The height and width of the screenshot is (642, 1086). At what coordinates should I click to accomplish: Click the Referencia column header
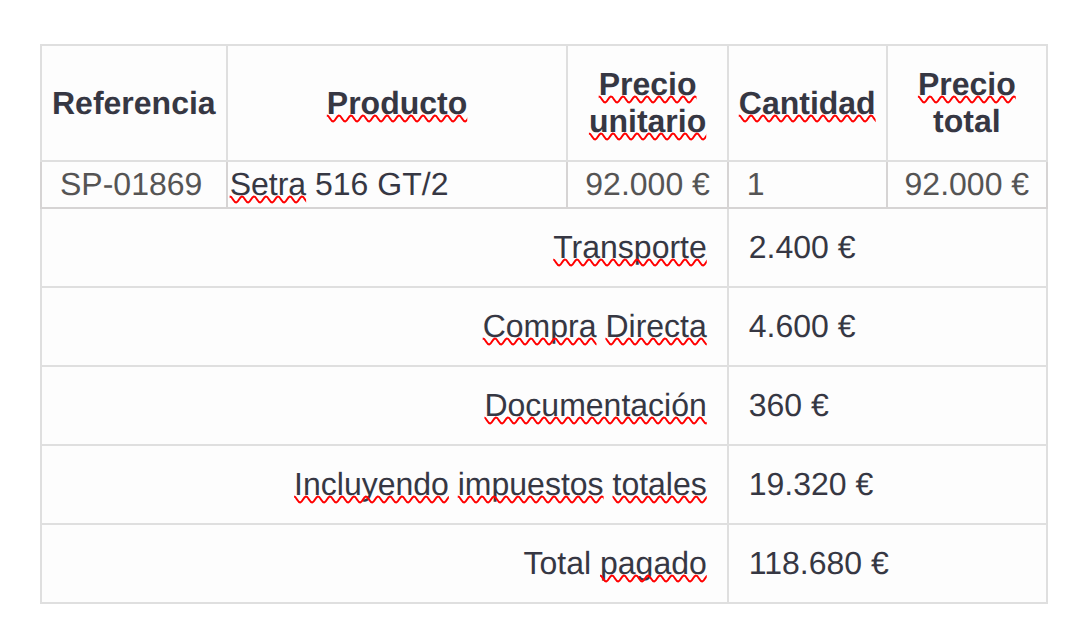134,104
